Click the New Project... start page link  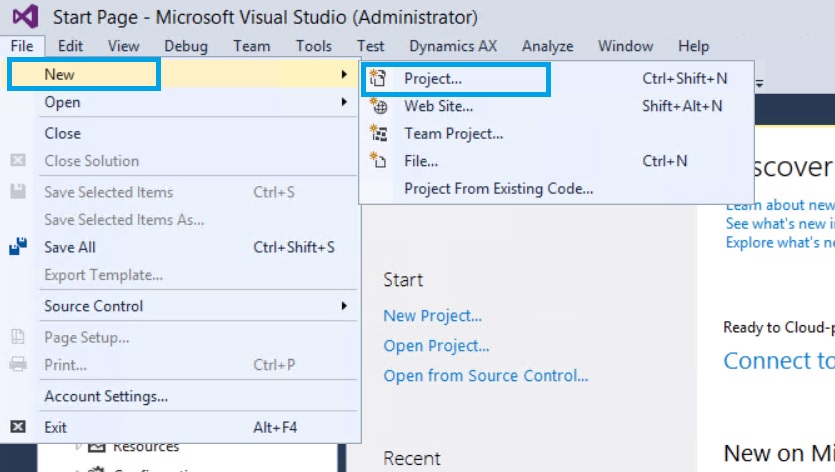[432, 316]
